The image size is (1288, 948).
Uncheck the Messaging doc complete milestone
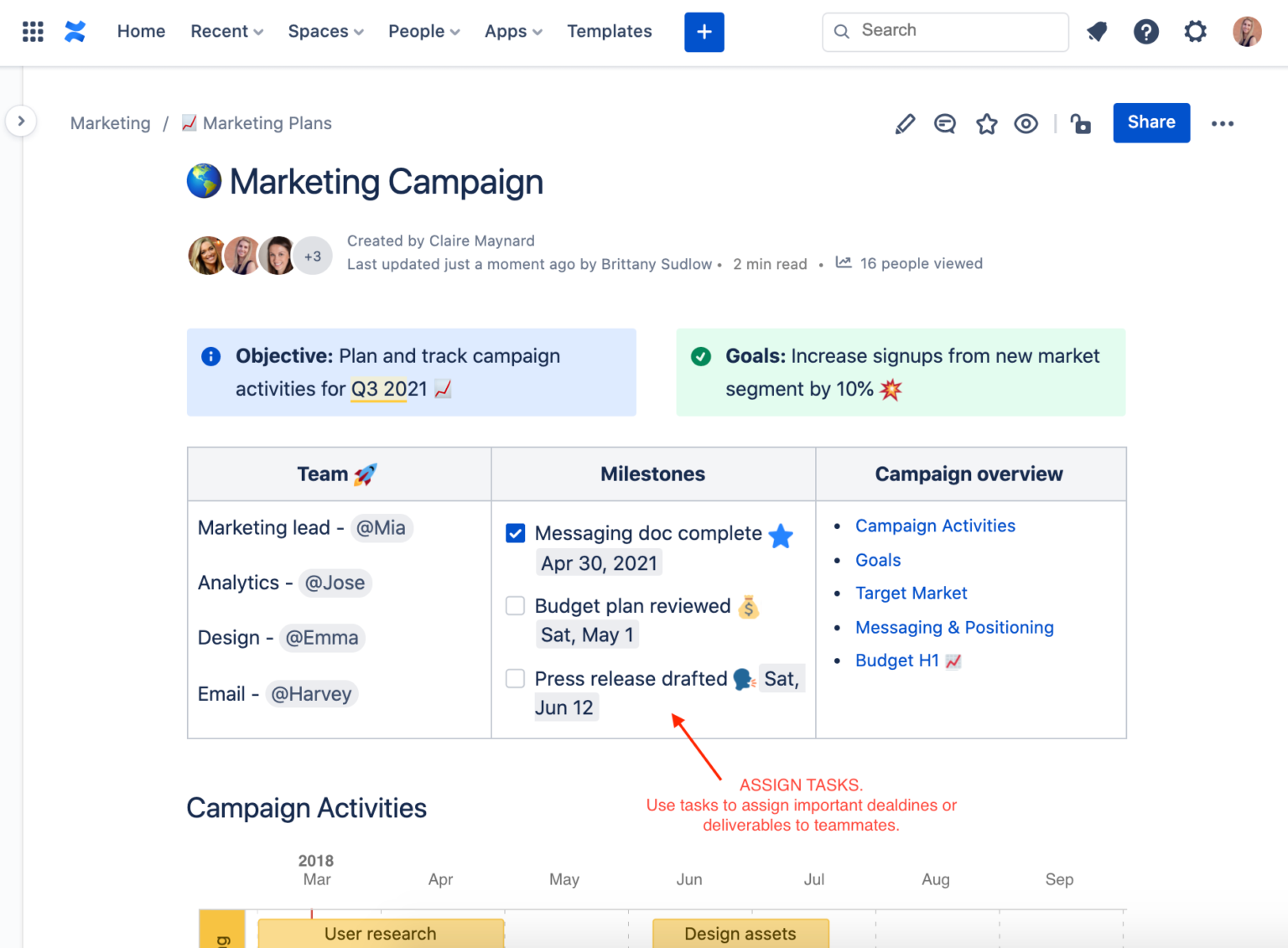tap(515, 533)
